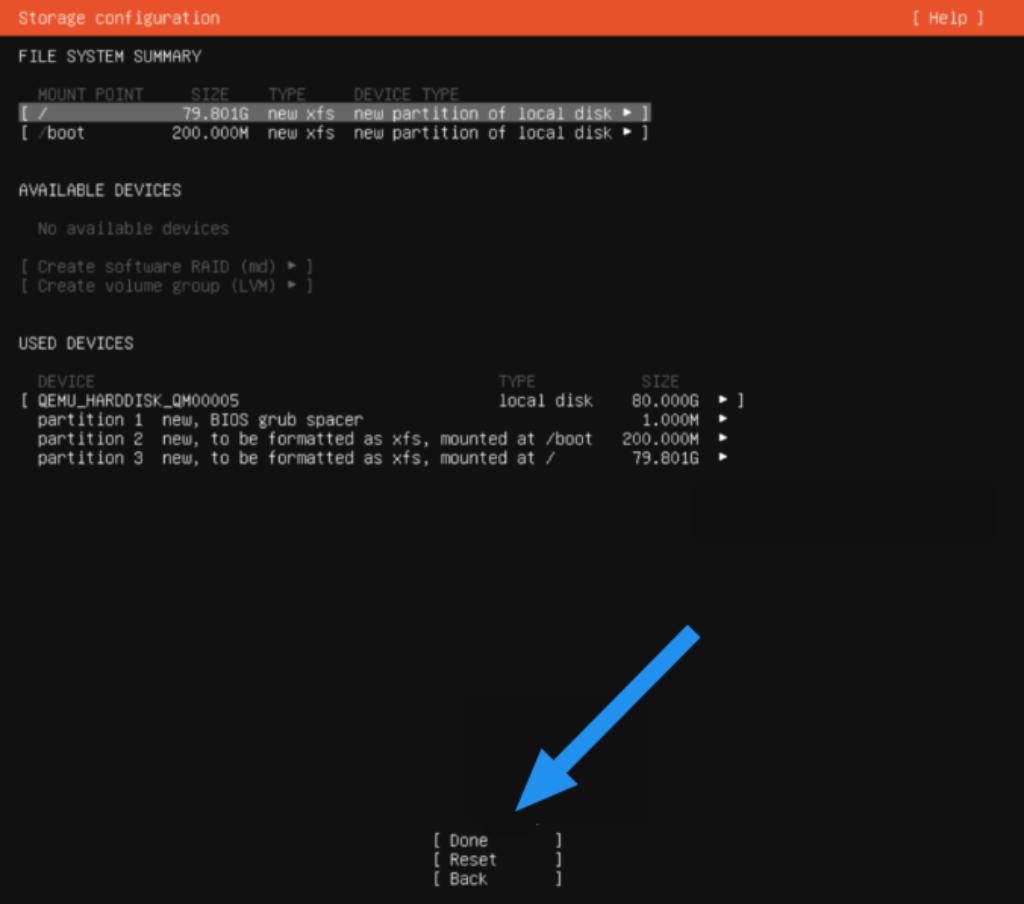
Task: Select QEMU_HARDDISK_QM00005 device name
Action: 138,401
